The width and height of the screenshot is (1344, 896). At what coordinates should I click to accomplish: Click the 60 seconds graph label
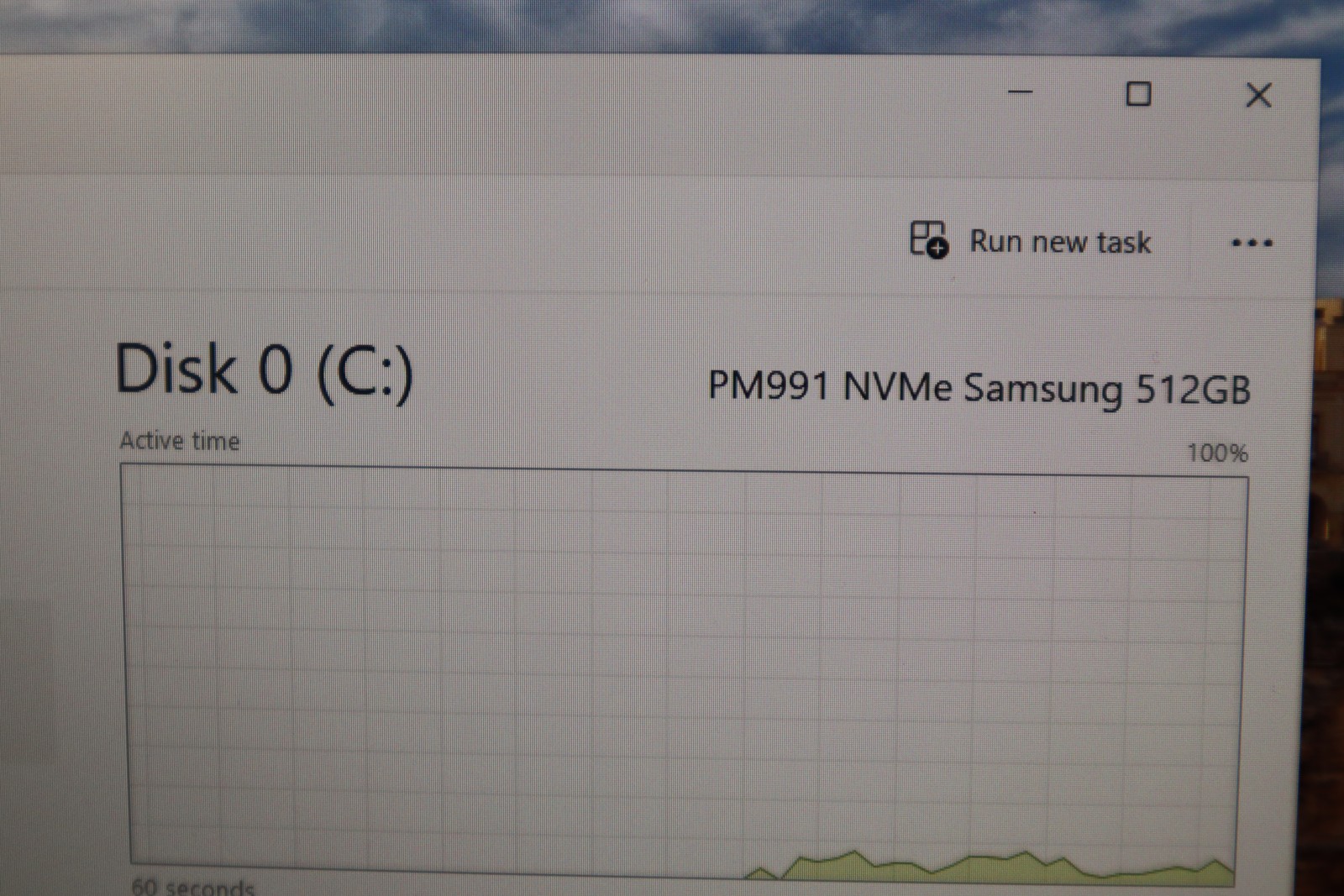coord(192,886)
